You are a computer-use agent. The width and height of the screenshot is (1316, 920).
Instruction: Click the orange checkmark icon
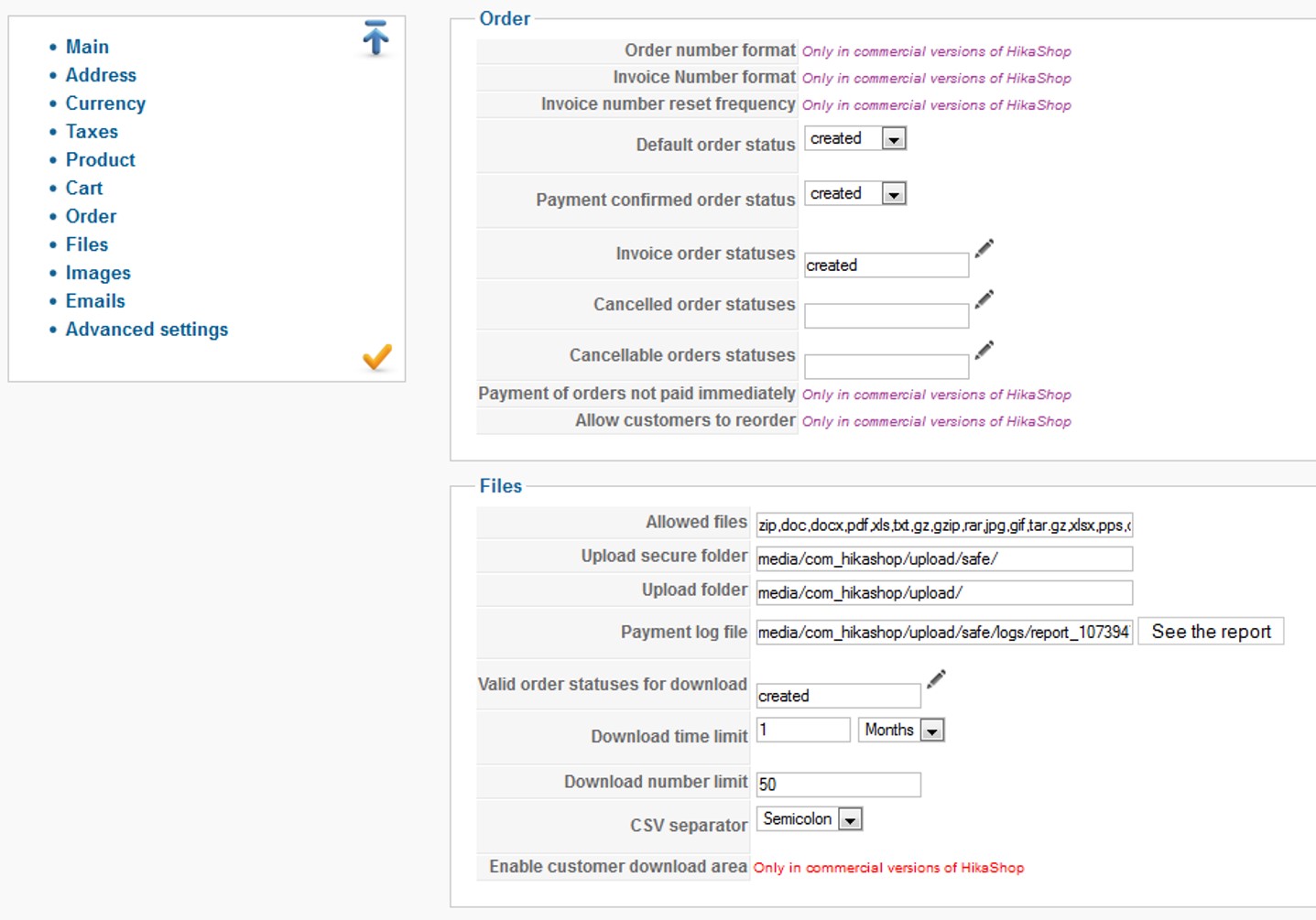point(376,356)
